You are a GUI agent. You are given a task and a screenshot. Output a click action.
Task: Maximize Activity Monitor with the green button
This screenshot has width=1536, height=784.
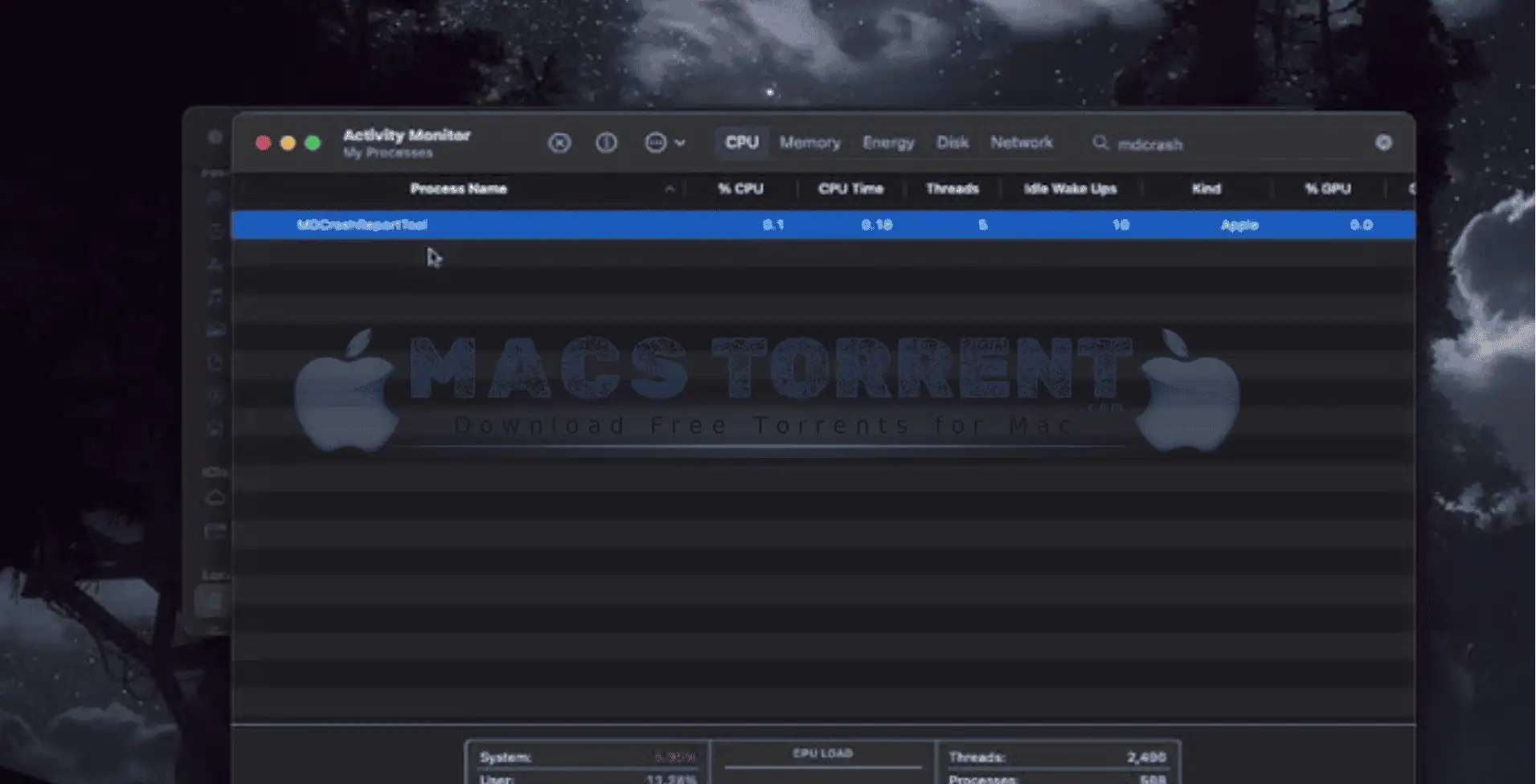click(x=313, y=143)
